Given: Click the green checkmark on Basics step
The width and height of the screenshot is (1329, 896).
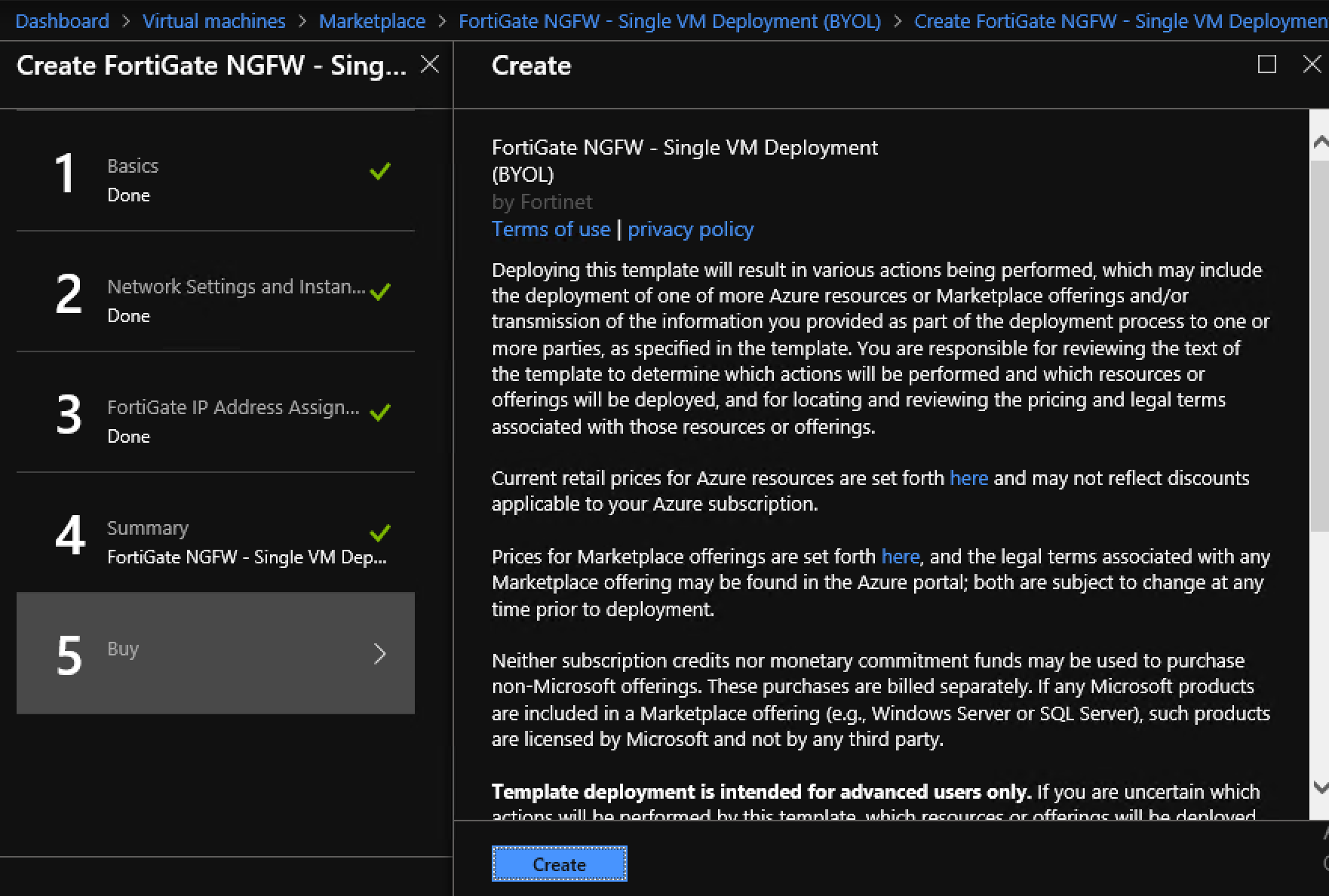Looking at the screenshot, I should click(x=379, y=172).
